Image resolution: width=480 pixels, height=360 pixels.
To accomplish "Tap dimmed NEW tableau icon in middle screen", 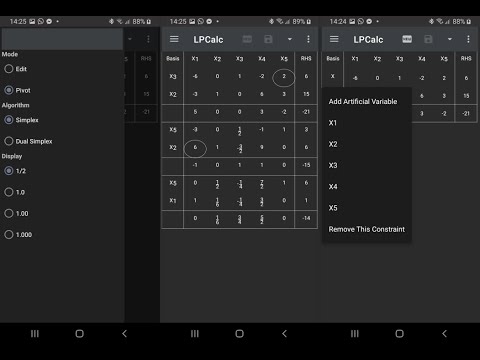I will (x=247, y=39).
